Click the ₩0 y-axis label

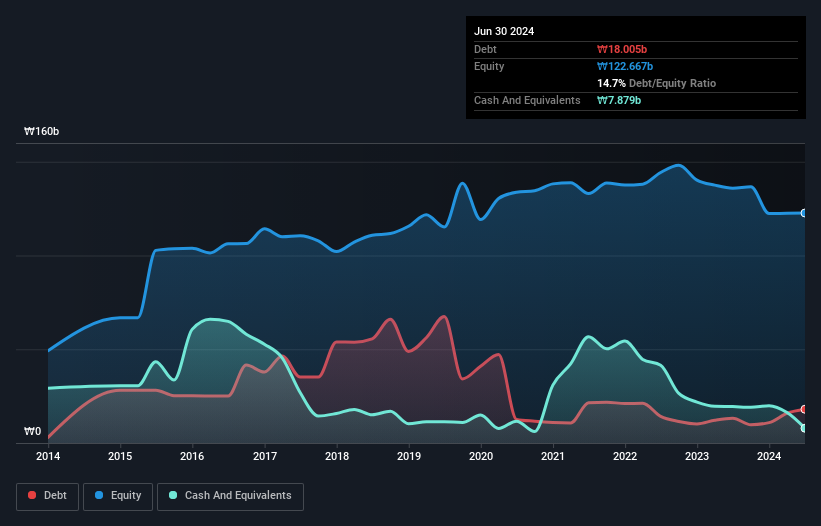click(32, 431)
